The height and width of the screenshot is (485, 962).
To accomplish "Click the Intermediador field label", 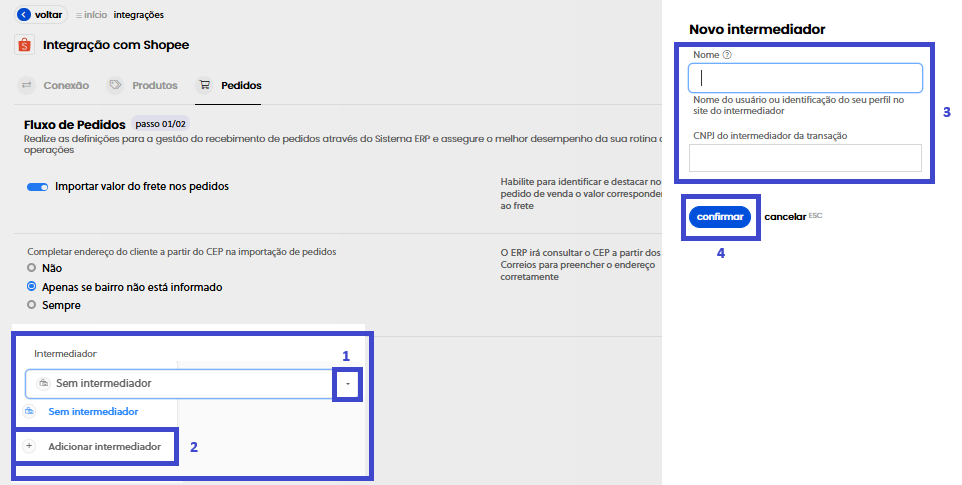I will pyautogui.click(x=65, y=354).
